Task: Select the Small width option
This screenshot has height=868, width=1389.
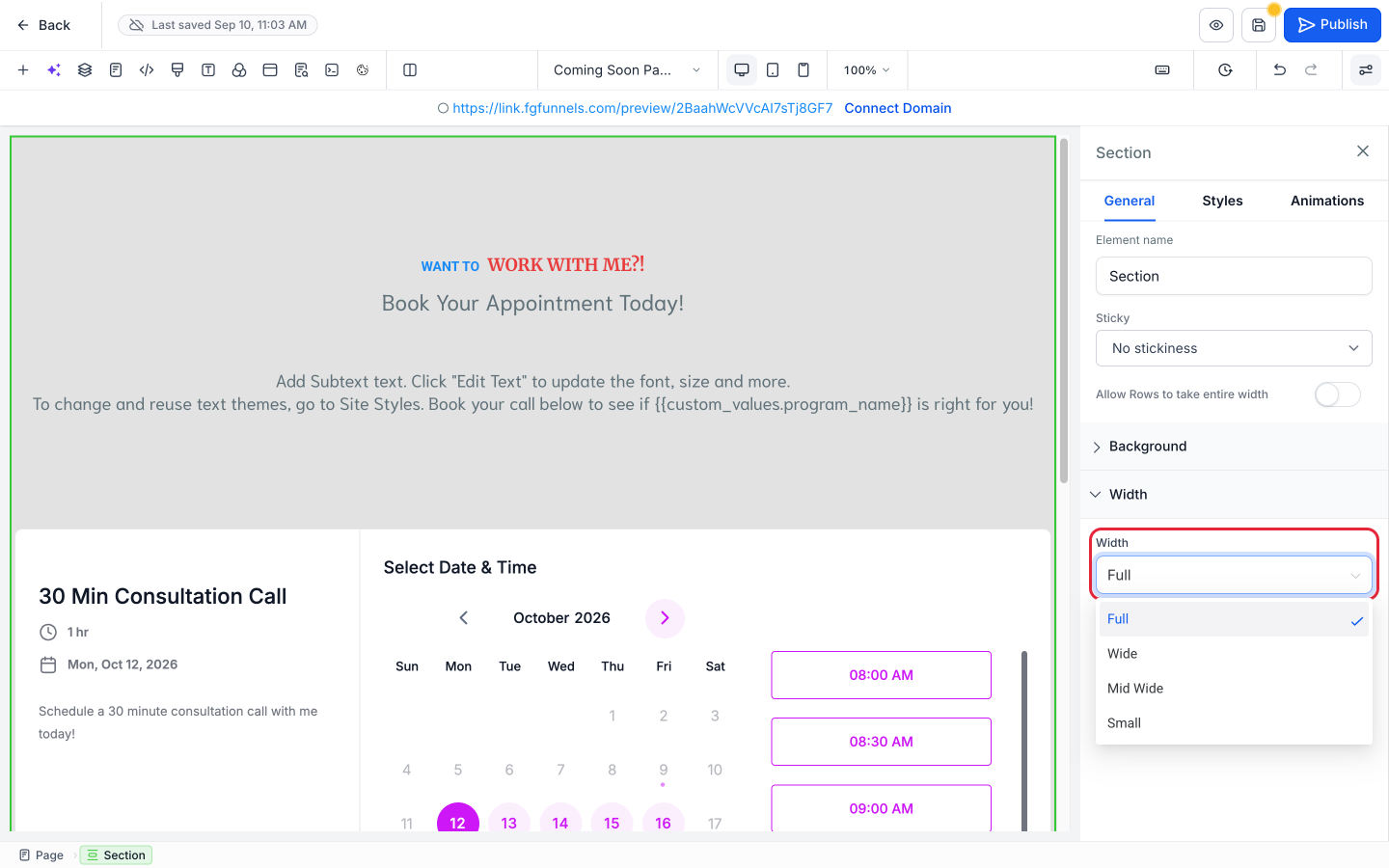Action: [1234, 723]
